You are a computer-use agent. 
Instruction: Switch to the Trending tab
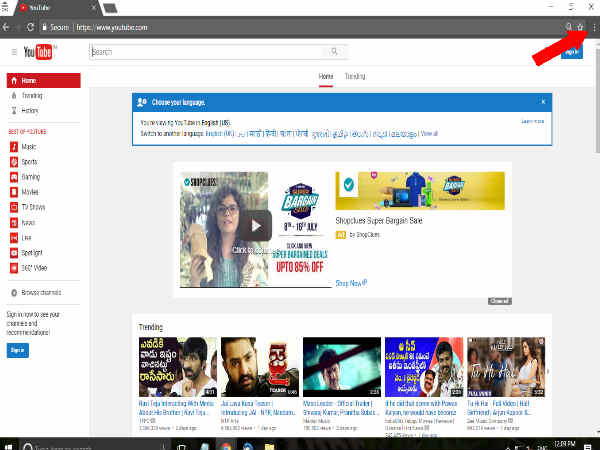[355, 77]
